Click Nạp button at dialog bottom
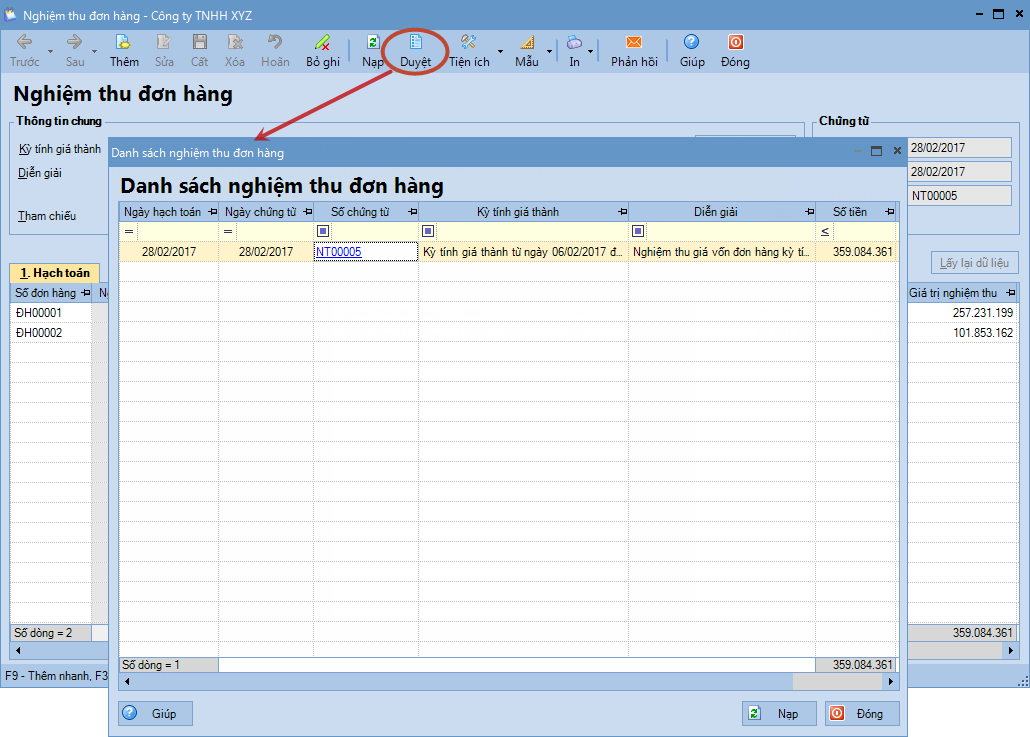 pos(779,714)
